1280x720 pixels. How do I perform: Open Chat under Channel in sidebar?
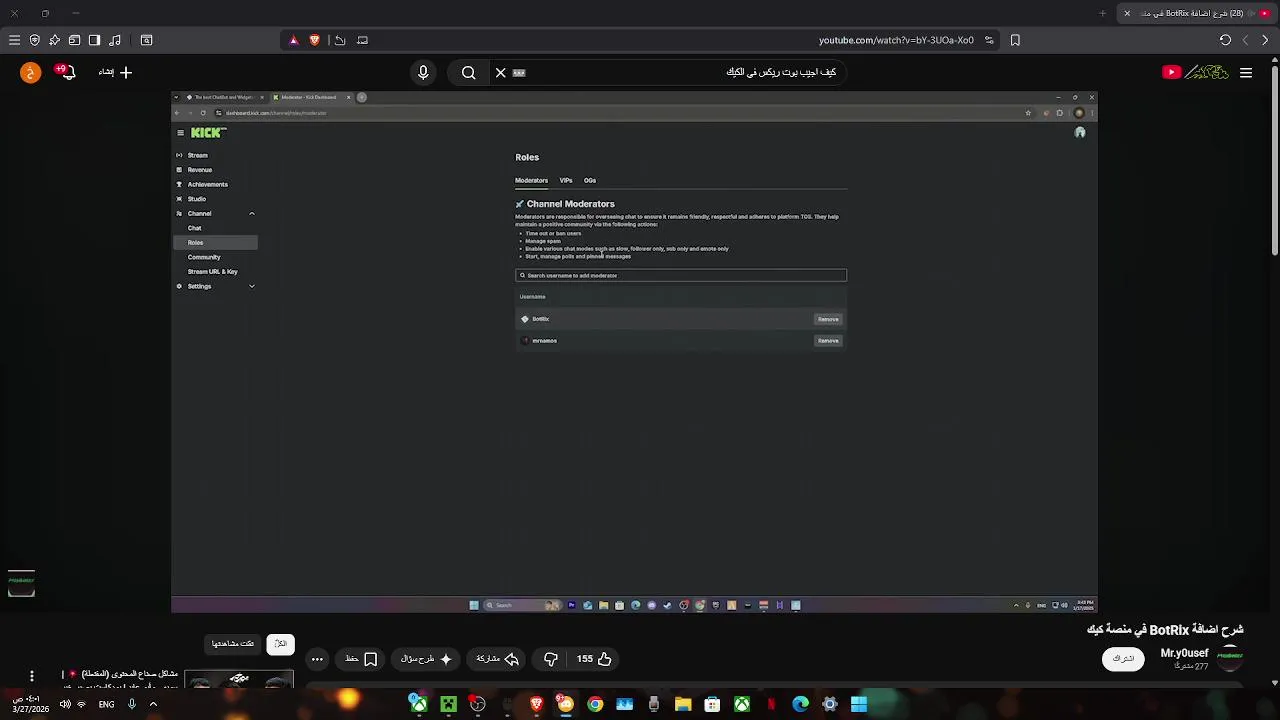click(194, 228)
